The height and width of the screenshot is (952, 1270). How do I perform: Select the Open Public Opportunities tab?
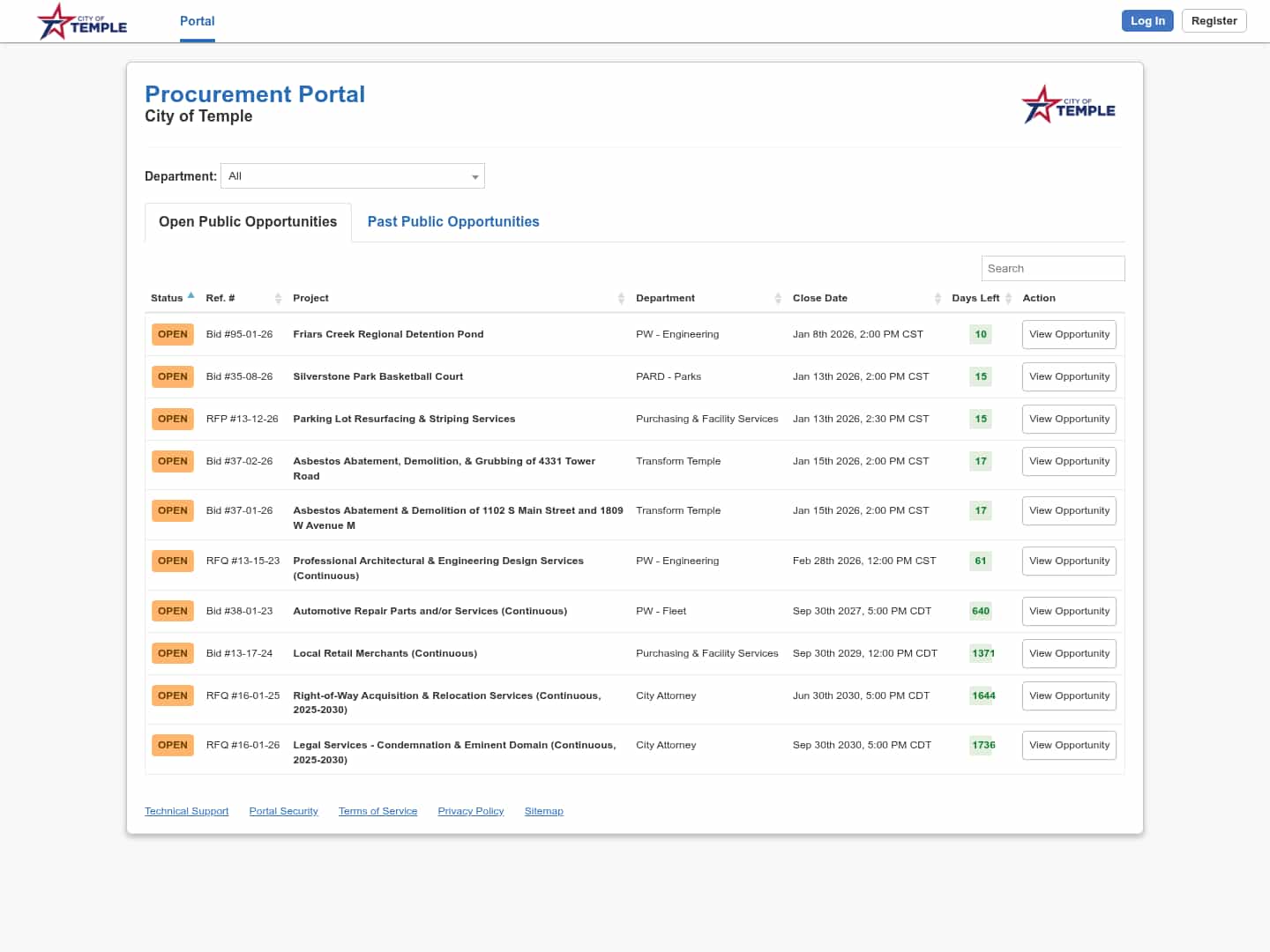click(x=248, y=222)
